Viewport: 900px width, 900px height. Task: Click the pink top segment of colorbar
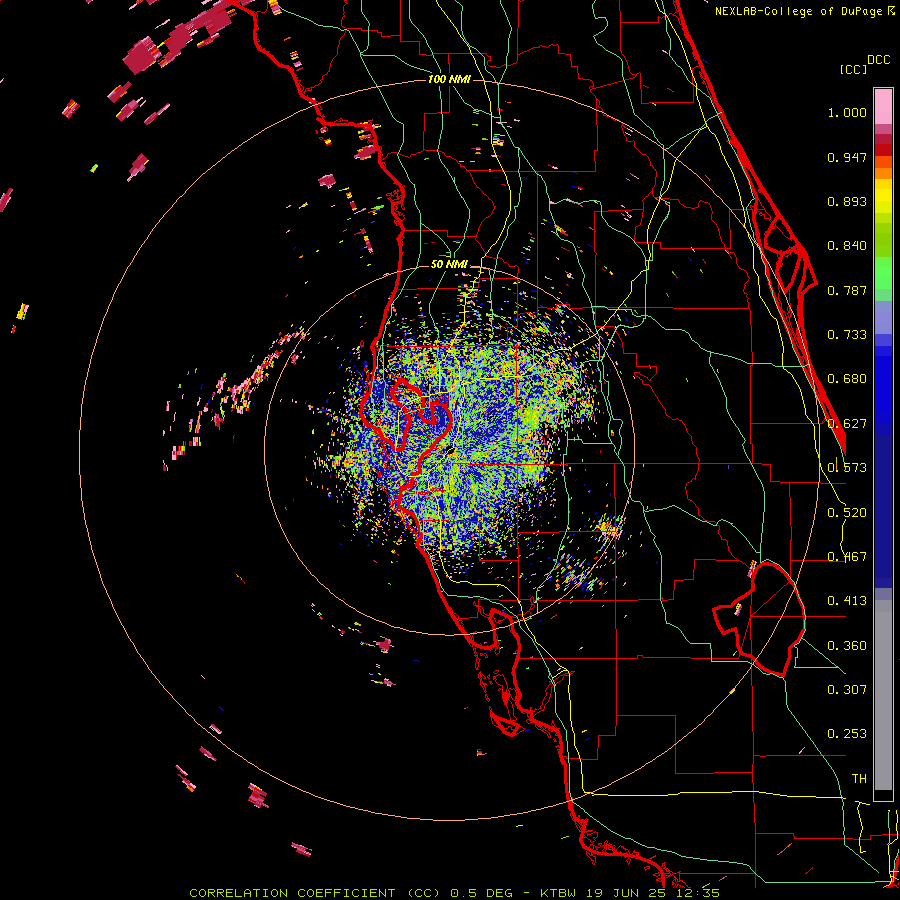(883, 106)
